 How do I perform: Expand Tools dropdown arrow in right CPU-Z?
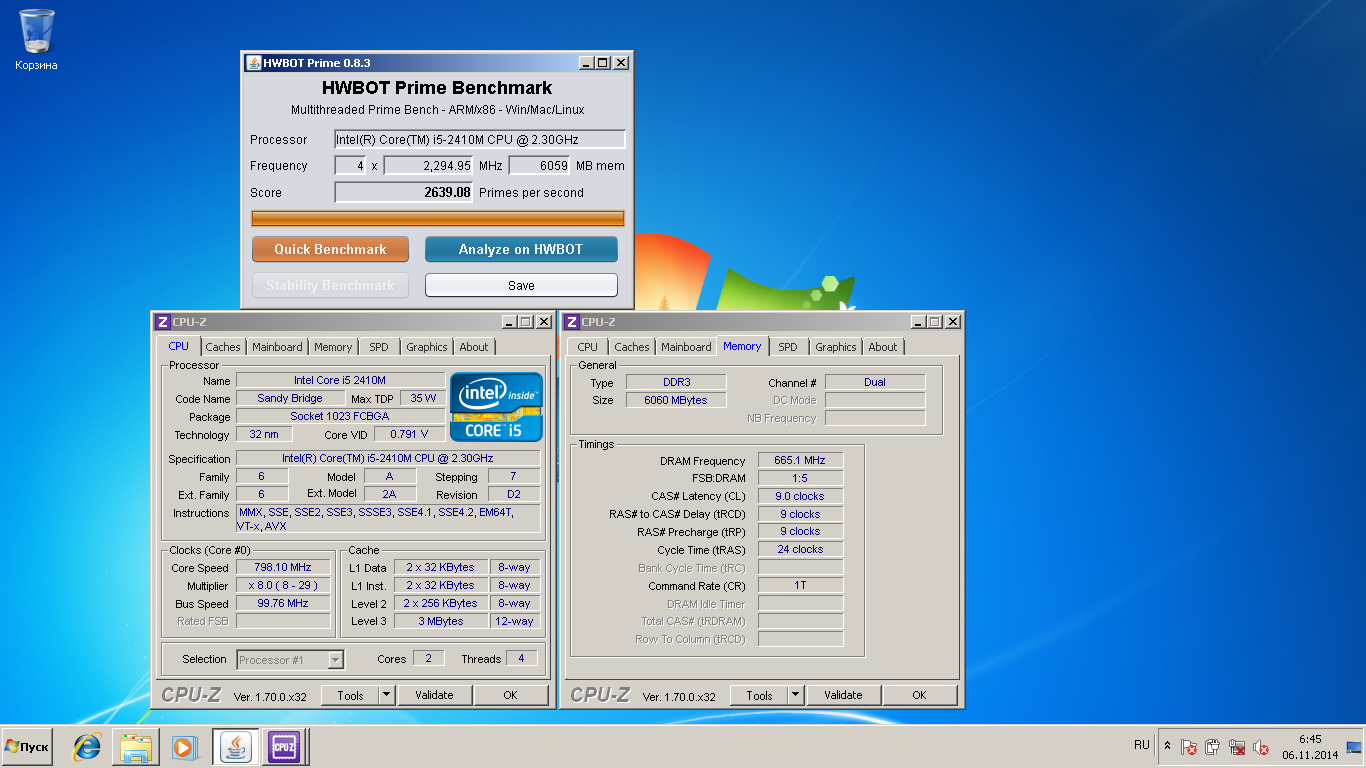point(796,695)
